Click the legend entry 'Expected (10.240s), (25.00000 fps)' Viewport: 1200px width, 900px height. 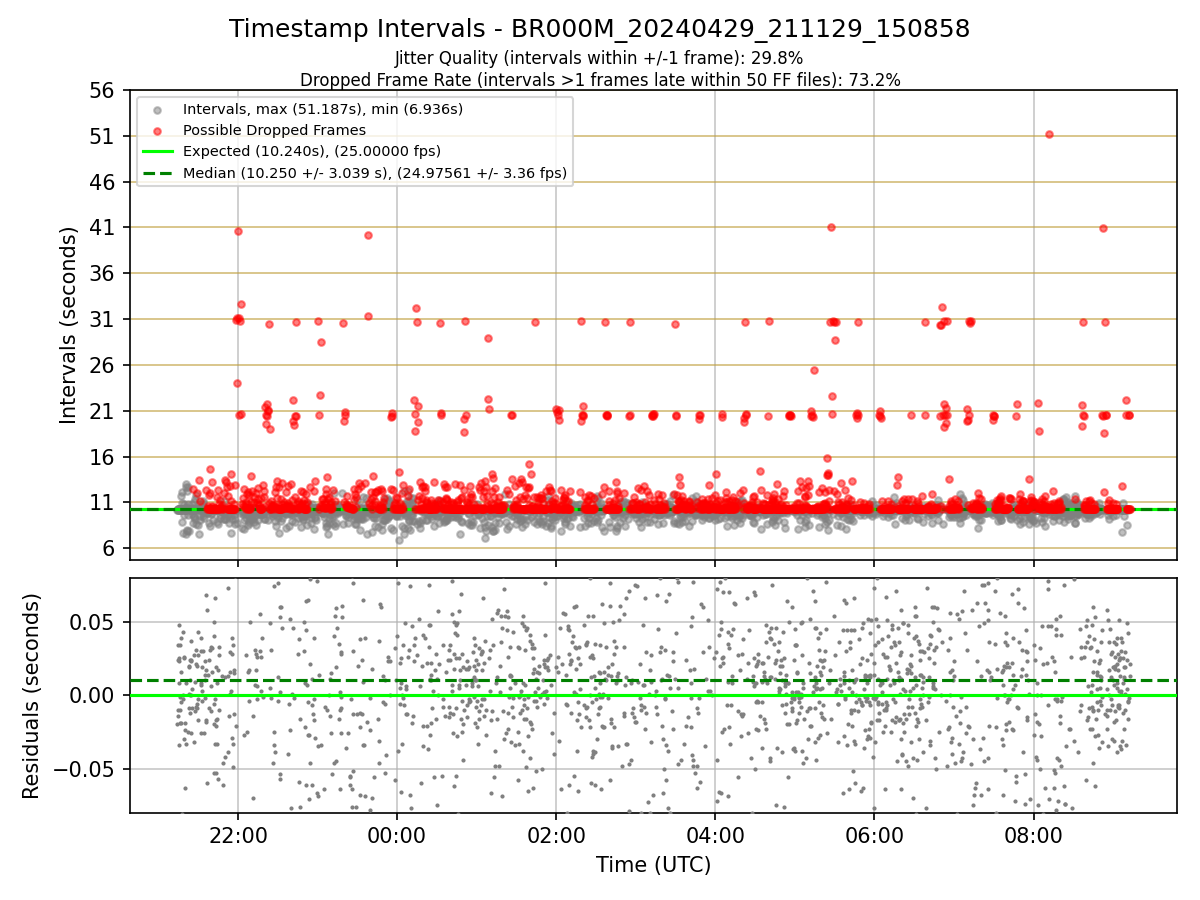tap(312, 151)
